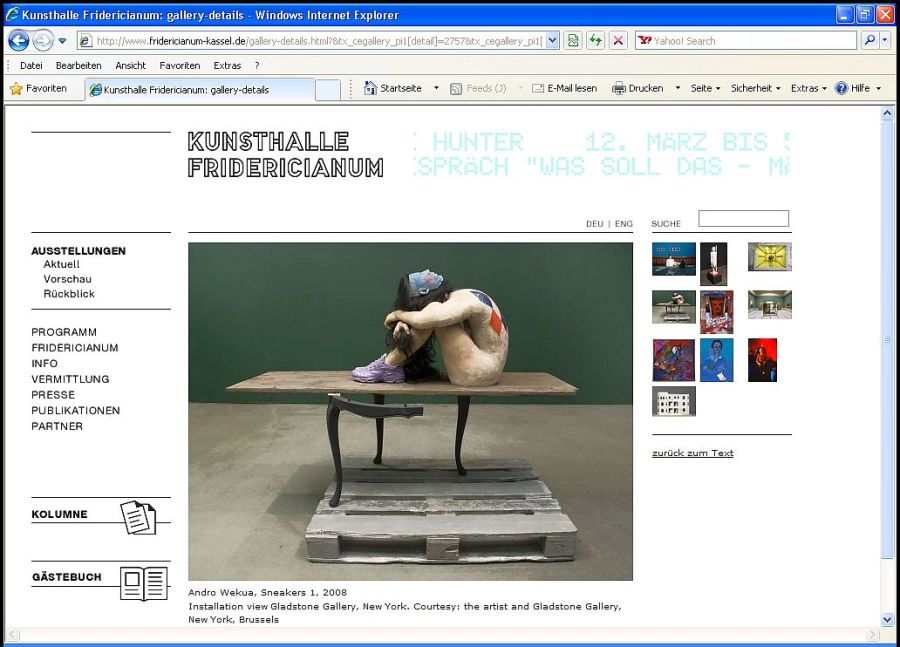The image size is (900, 647).
Task: Open the yellow room thumbnail
Action: [x=770, y=257]
